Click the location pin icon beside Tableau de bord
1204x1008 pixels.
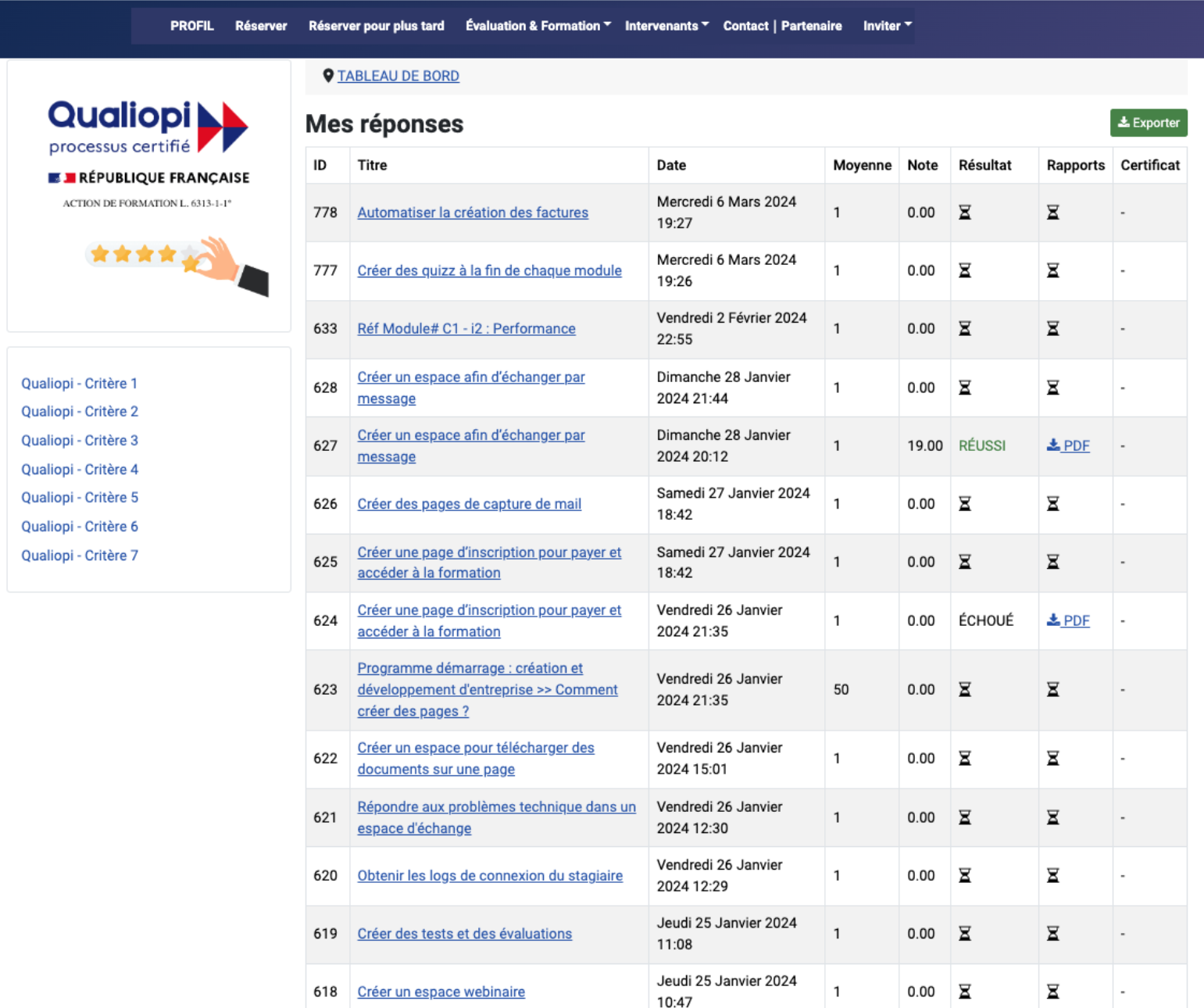coord(328,76)
